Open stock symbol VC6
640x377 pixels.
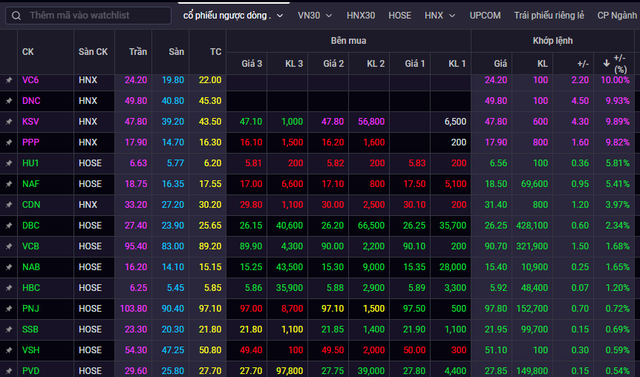tap(30, 80)
